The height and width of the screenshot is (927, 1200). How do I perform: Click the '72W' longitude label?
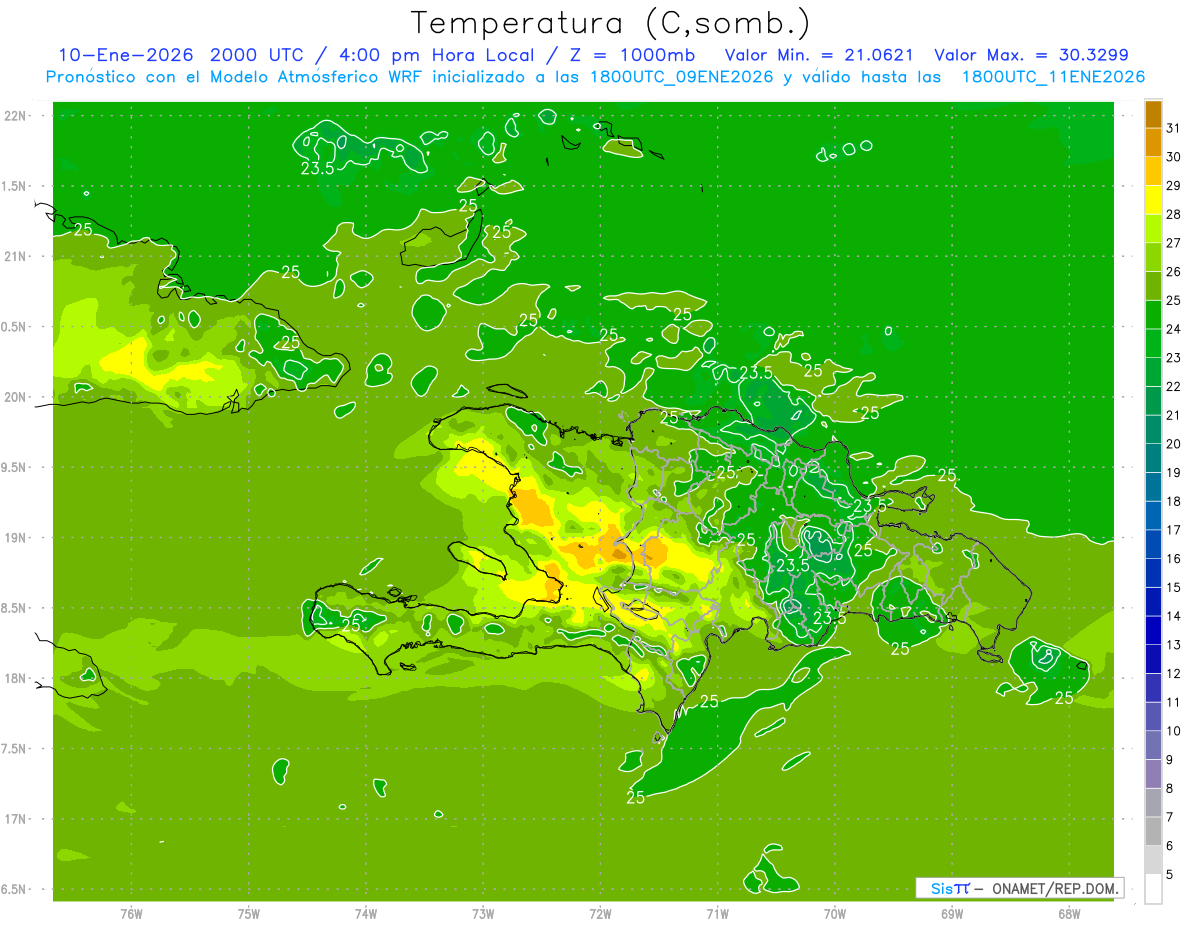coord(600,914)
